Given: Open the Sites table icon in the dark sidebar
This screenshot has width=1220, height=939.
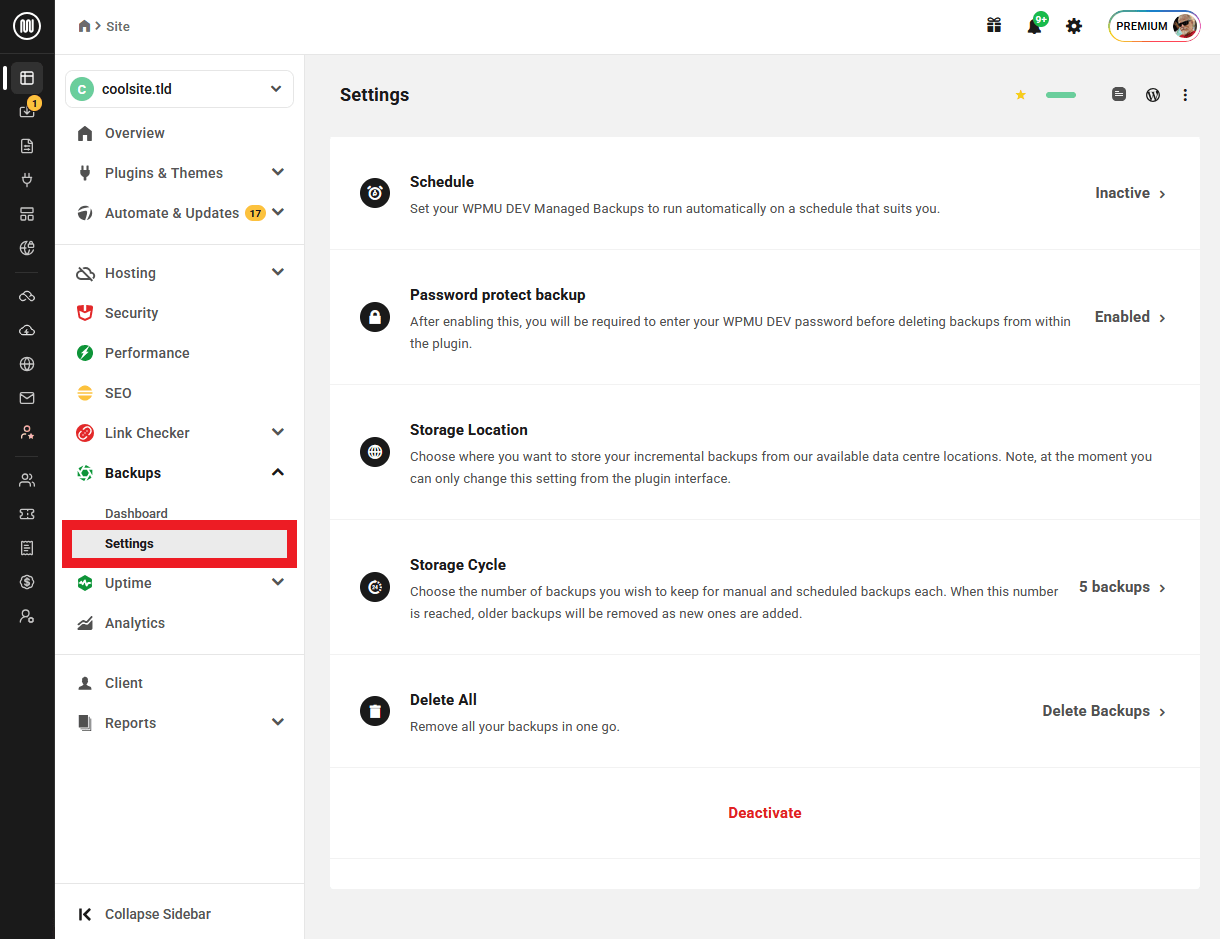Looking at the screenshot, I should pyautogui.click(x=27, y=77).
